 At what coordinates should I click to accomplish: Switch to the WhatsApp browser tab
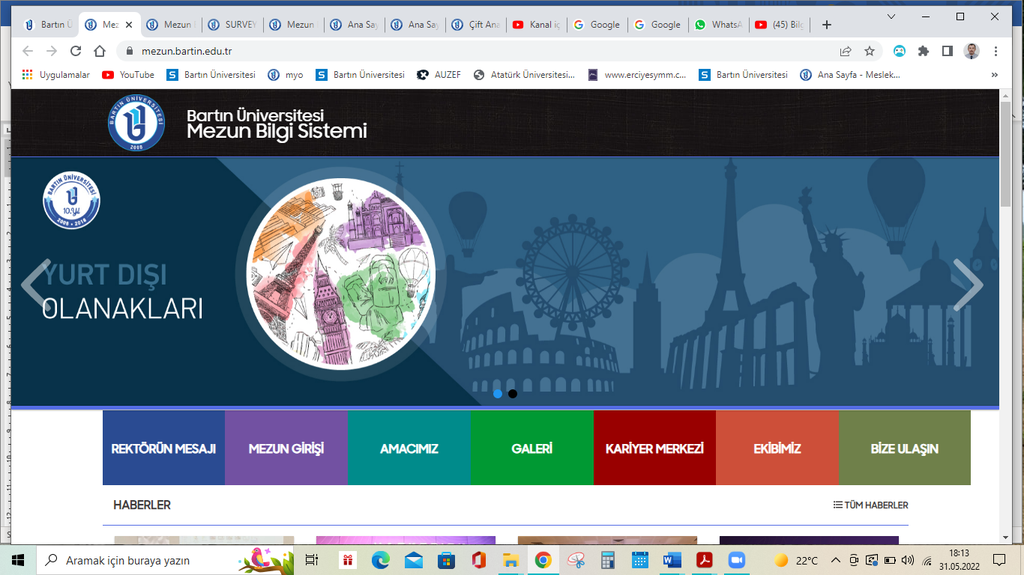click(718, 25)
